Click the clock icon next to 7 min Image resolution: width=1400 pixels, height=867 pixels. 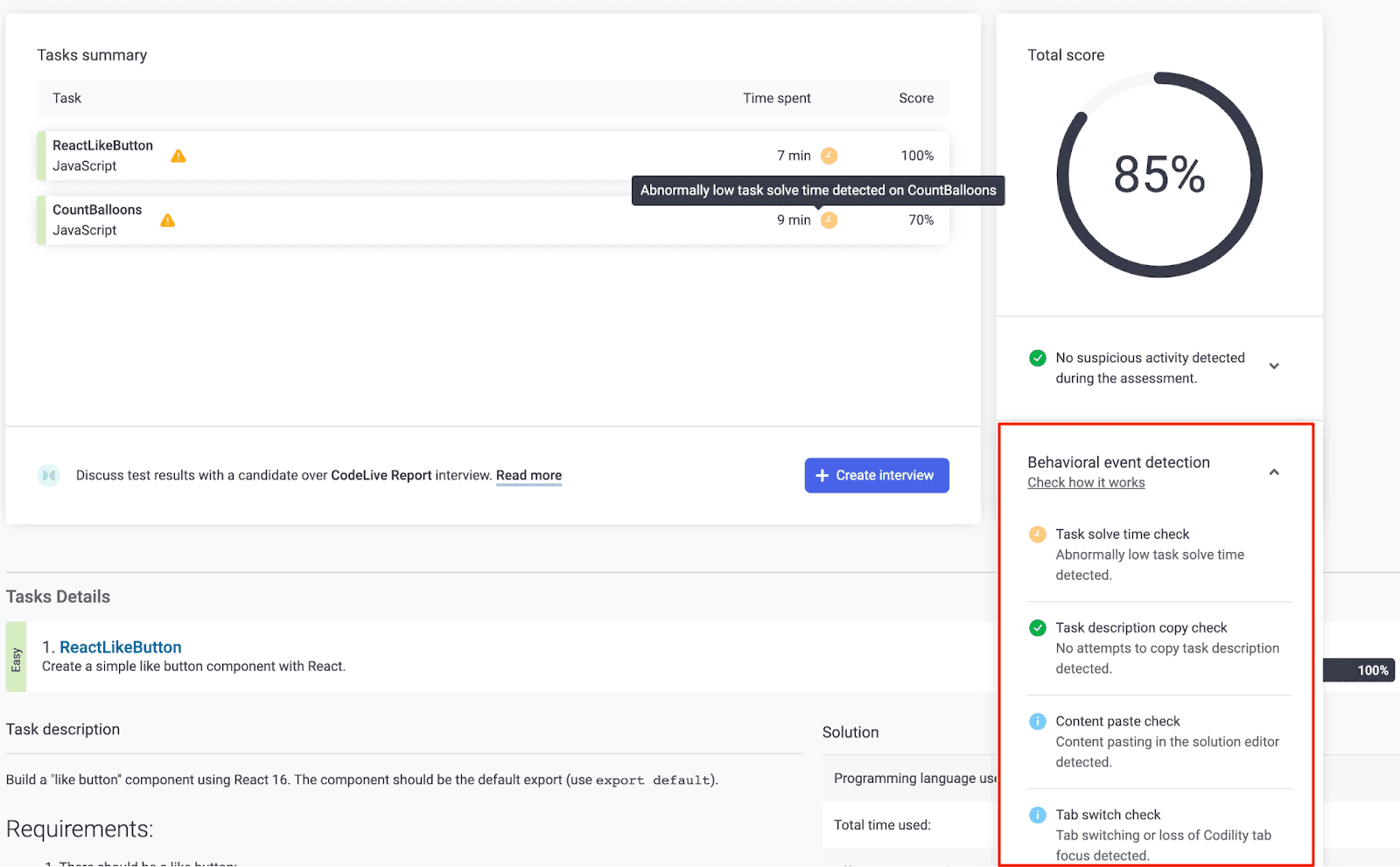[x=829, y=156]
